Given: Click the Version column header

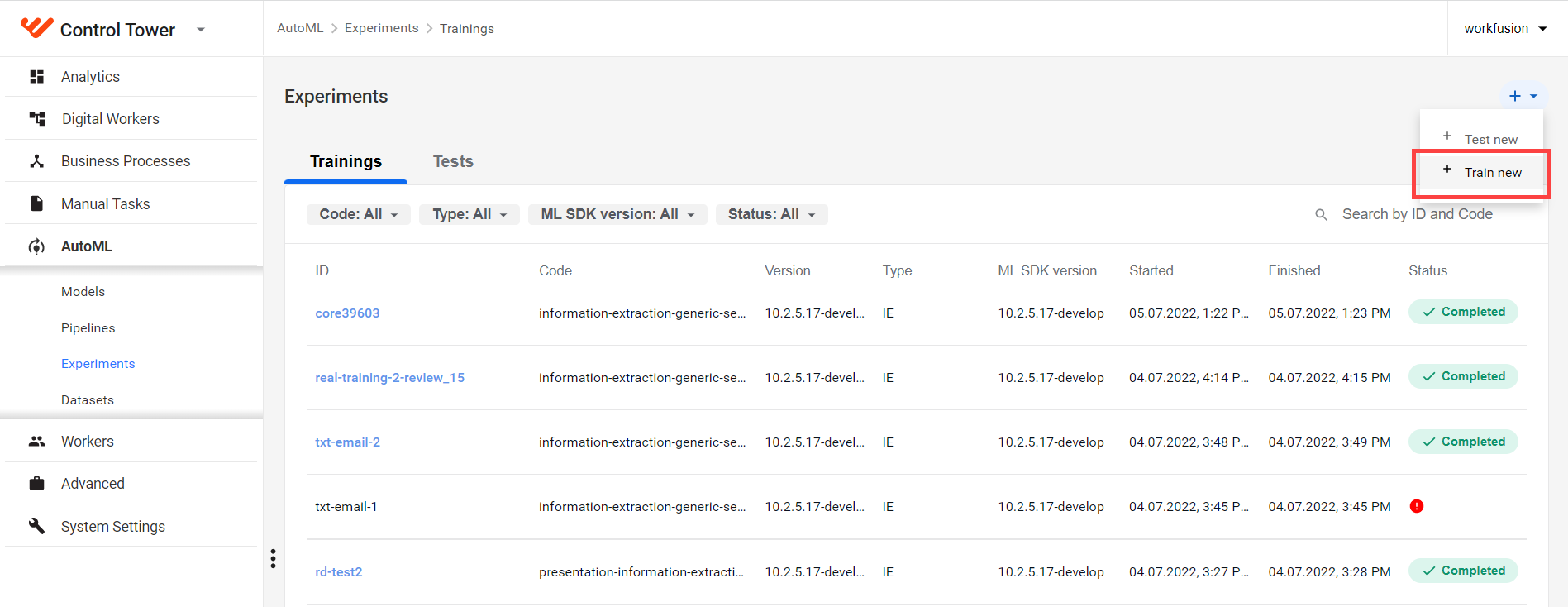Looking at the screenshot, I should point(787,271).
